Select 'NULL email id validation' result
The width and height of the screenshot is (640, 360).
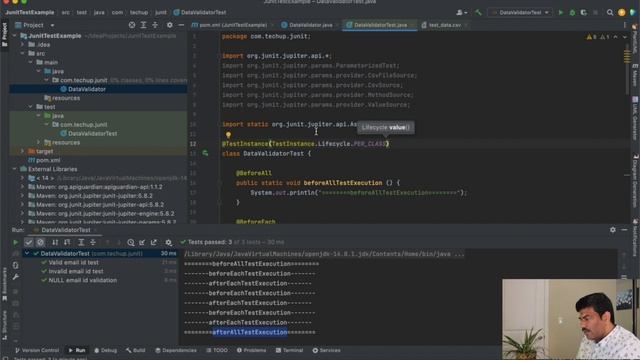pyautogui.click(x=82, y=281)
